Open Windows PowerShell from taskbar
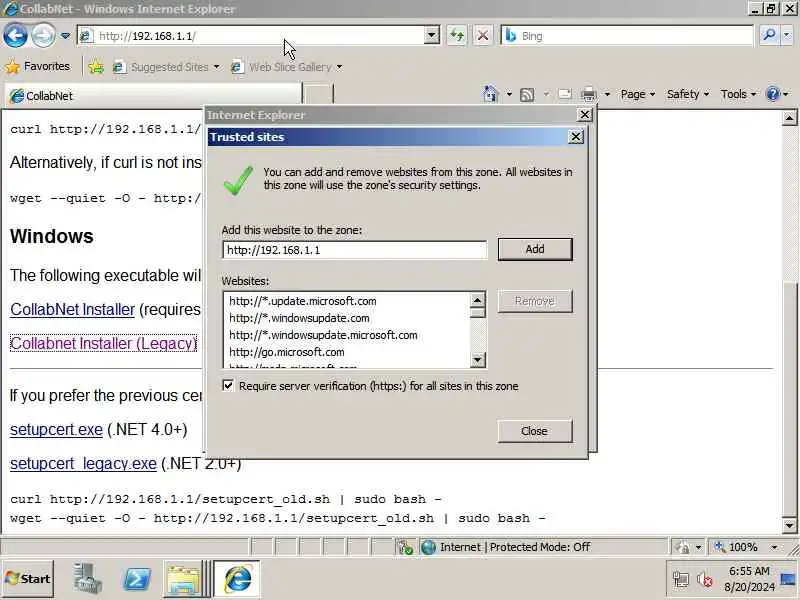Screen dimensions: 800x600 (137, 579)
